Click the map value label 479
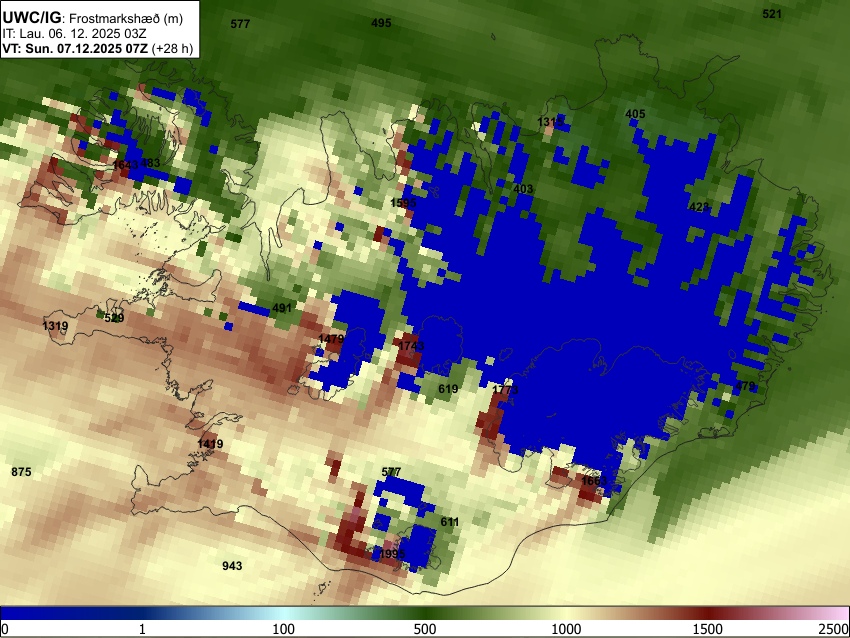This screenshot has width=850, height=638. click(745, 386)
